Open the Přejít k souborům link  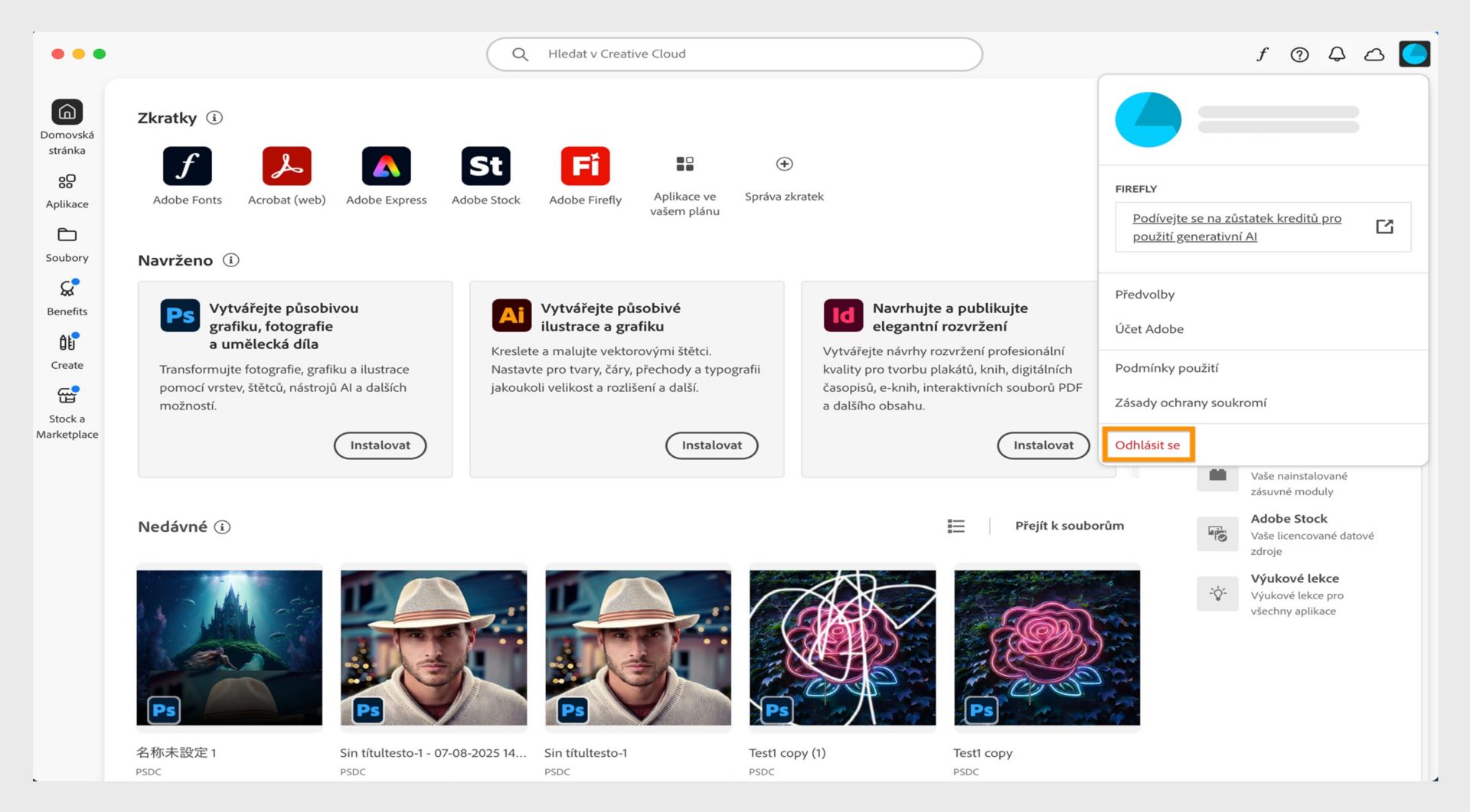point(1070,526)
